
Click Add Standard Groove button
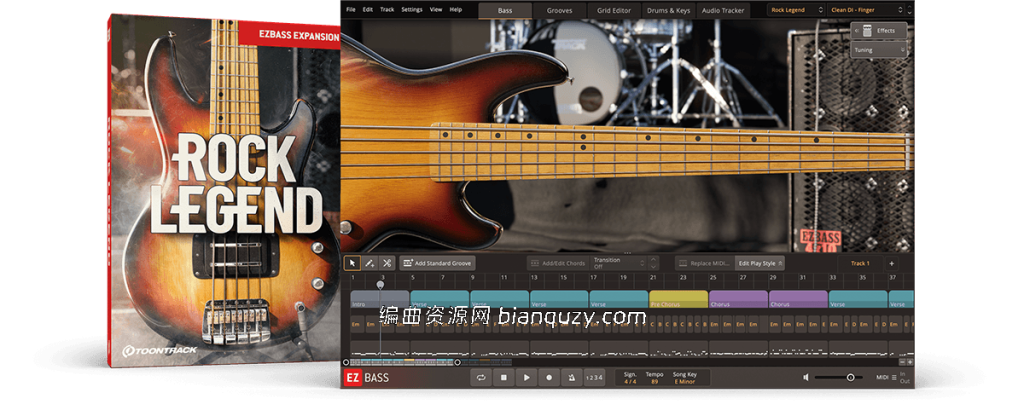tap(438, 263)
